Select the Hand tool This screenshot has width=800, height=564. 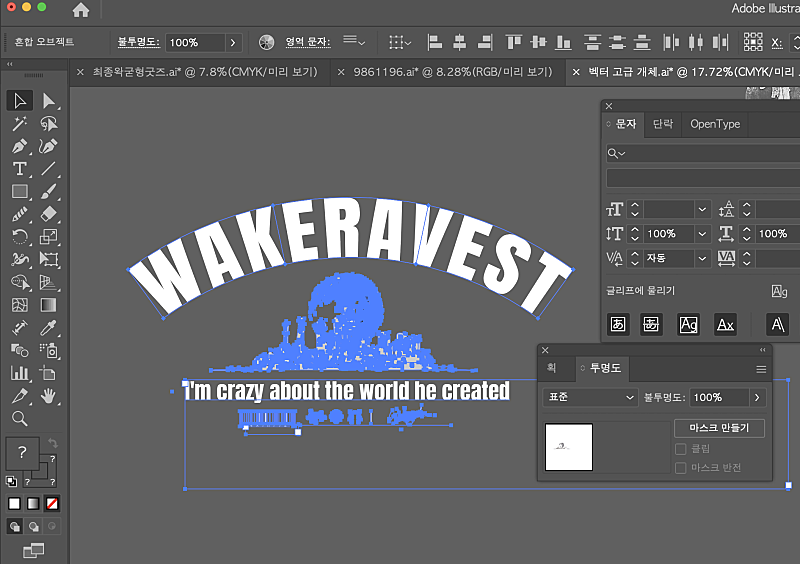tap(48, 396)
